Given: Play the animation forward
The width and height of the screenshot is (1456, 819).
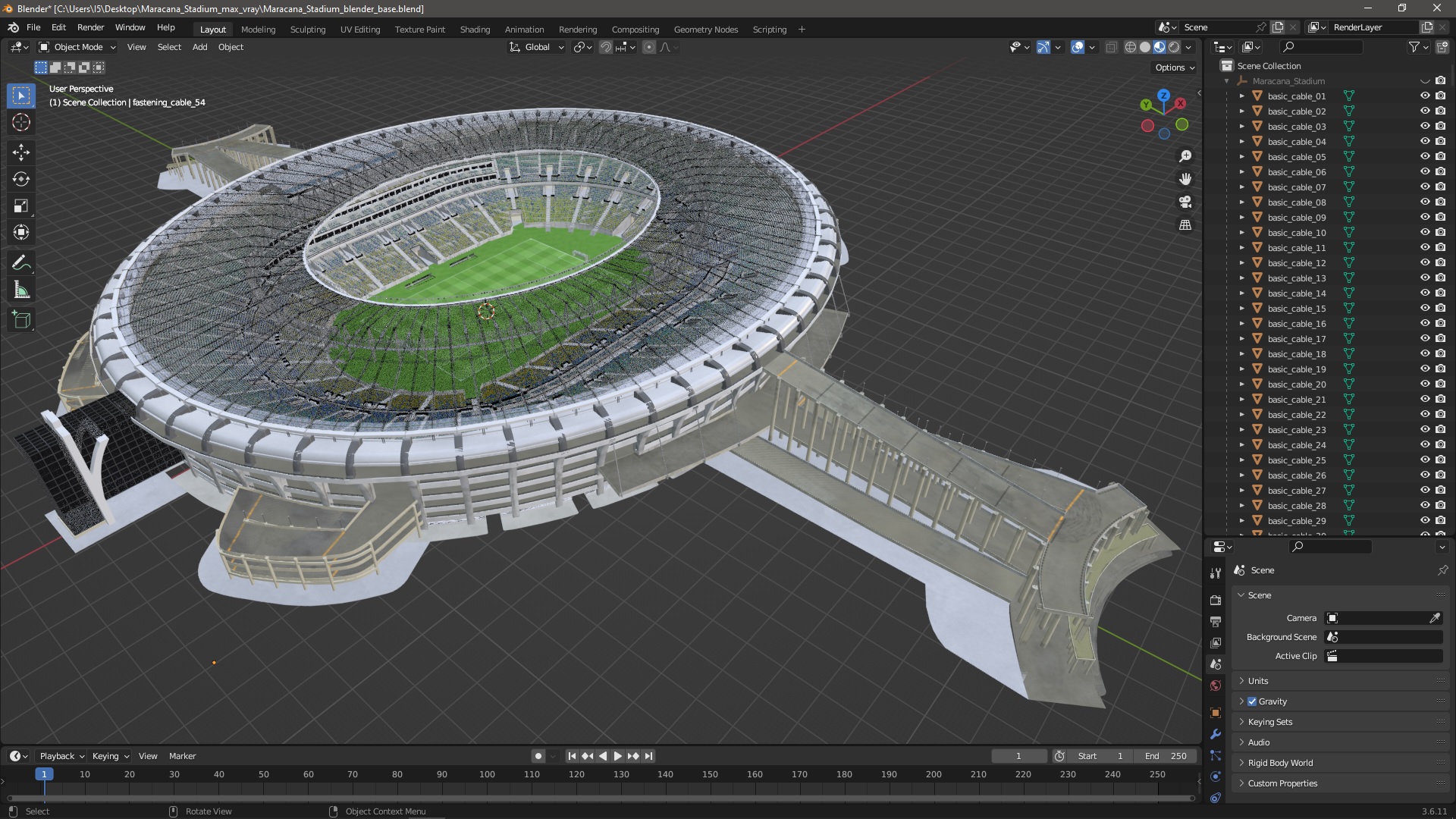Looking at the screenshot, I should click(617, 756).
